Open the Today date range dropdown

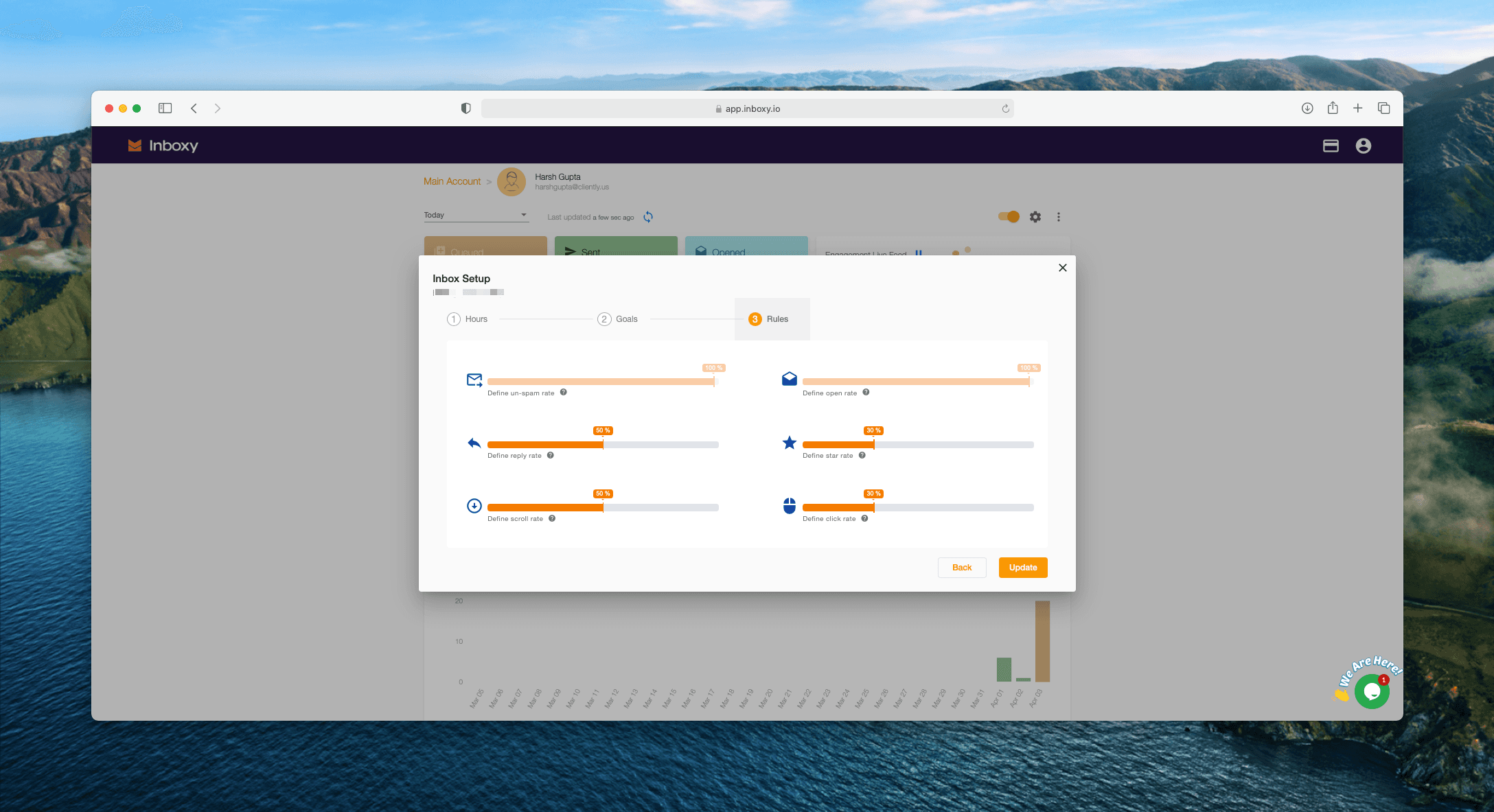tap(476, 214)
